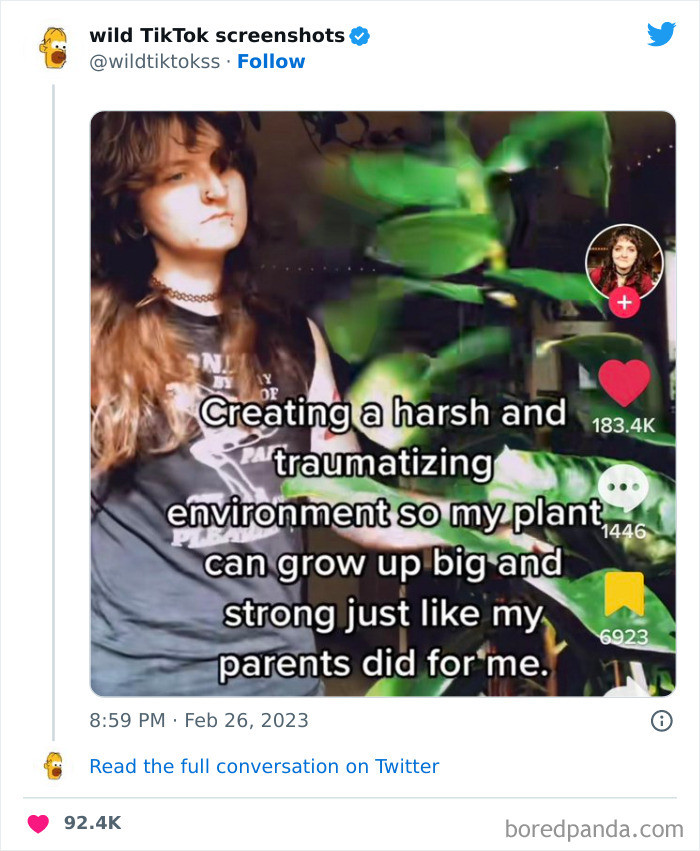700x851 pixels.
Task: Read the full conversation on Twitter
Action: (264, 766)
